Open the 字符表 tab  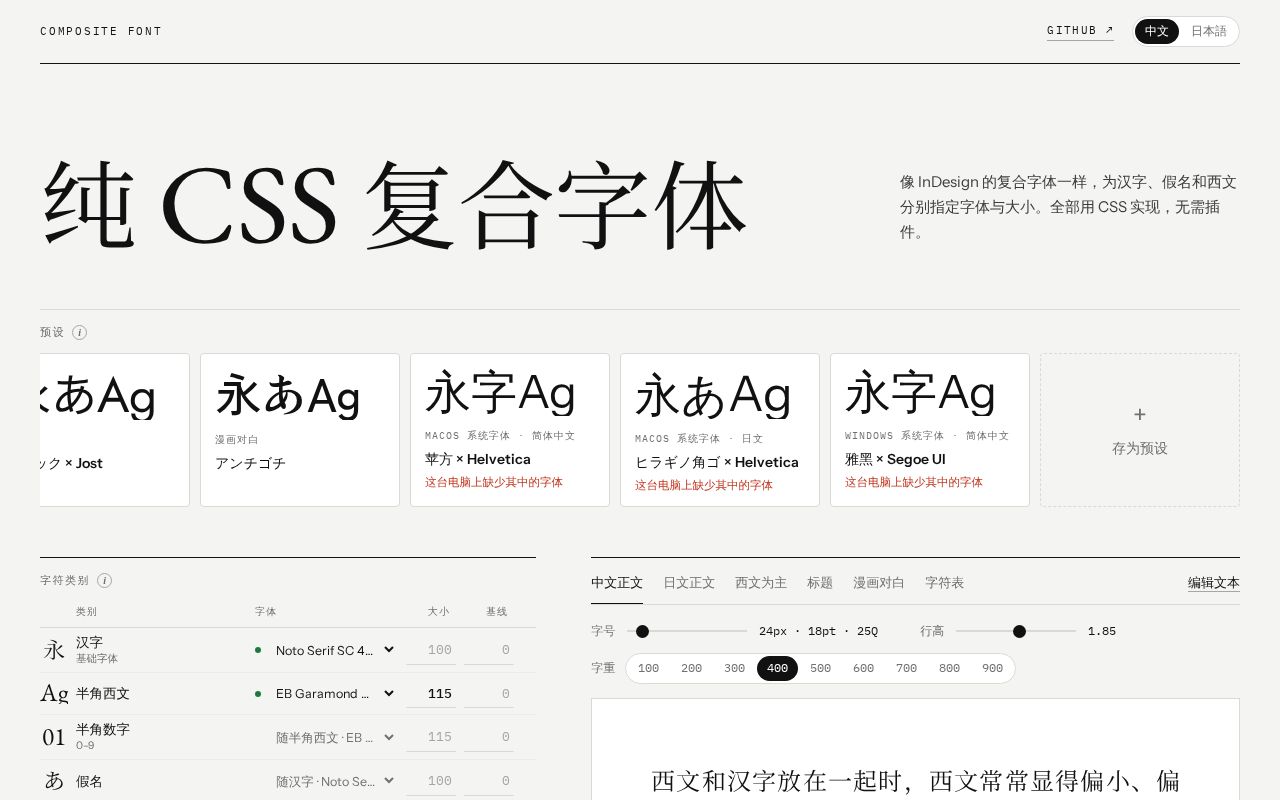click(944, 582)
